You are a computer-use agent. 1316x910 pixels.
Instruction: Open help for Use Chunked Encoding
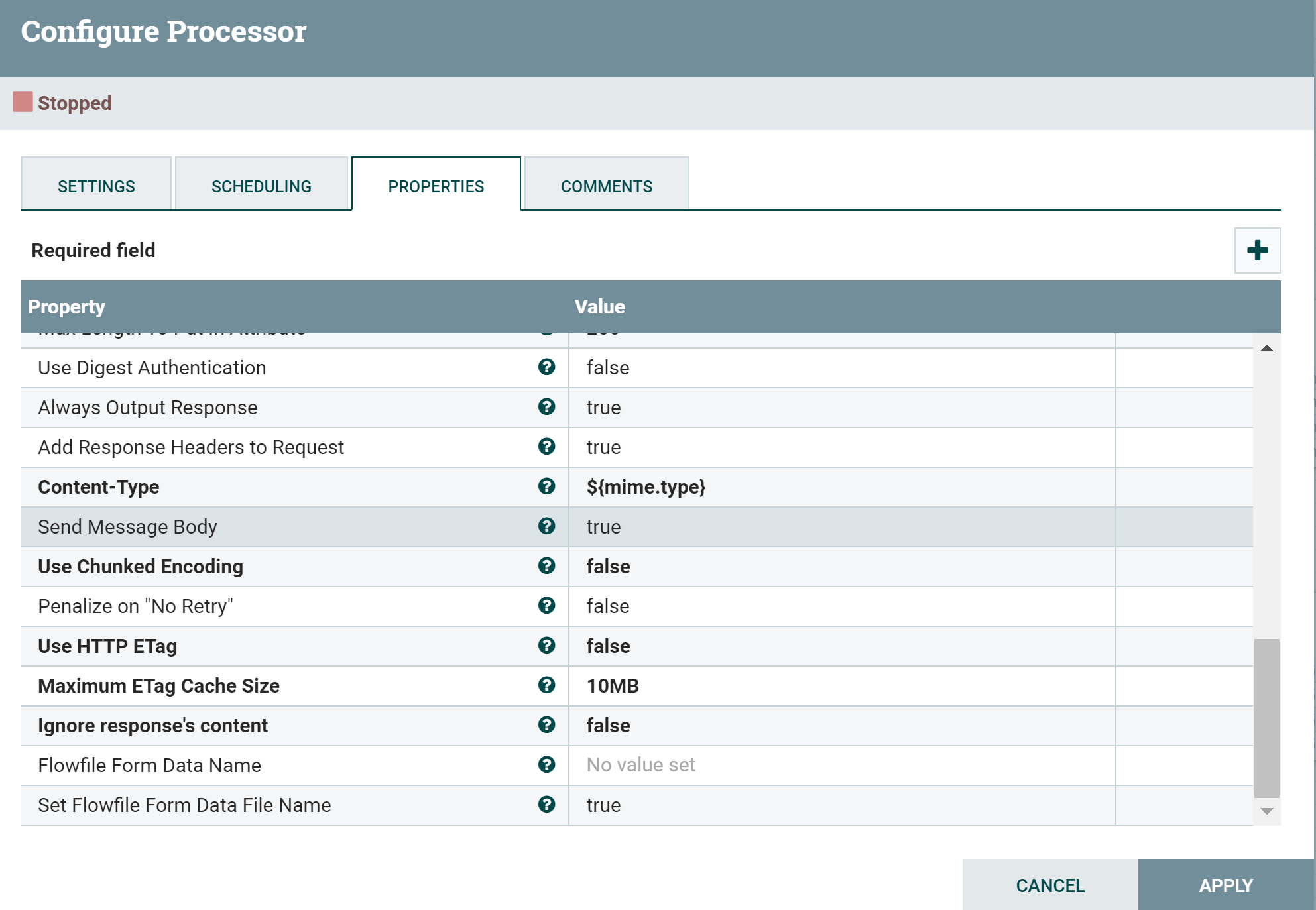click(x=546, y=567)
